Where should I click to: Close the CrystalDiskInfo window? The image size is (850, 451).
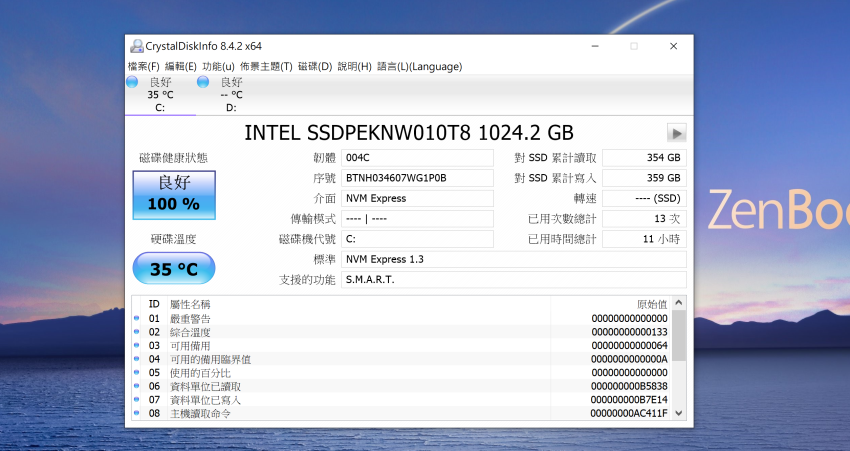(673, 46)
